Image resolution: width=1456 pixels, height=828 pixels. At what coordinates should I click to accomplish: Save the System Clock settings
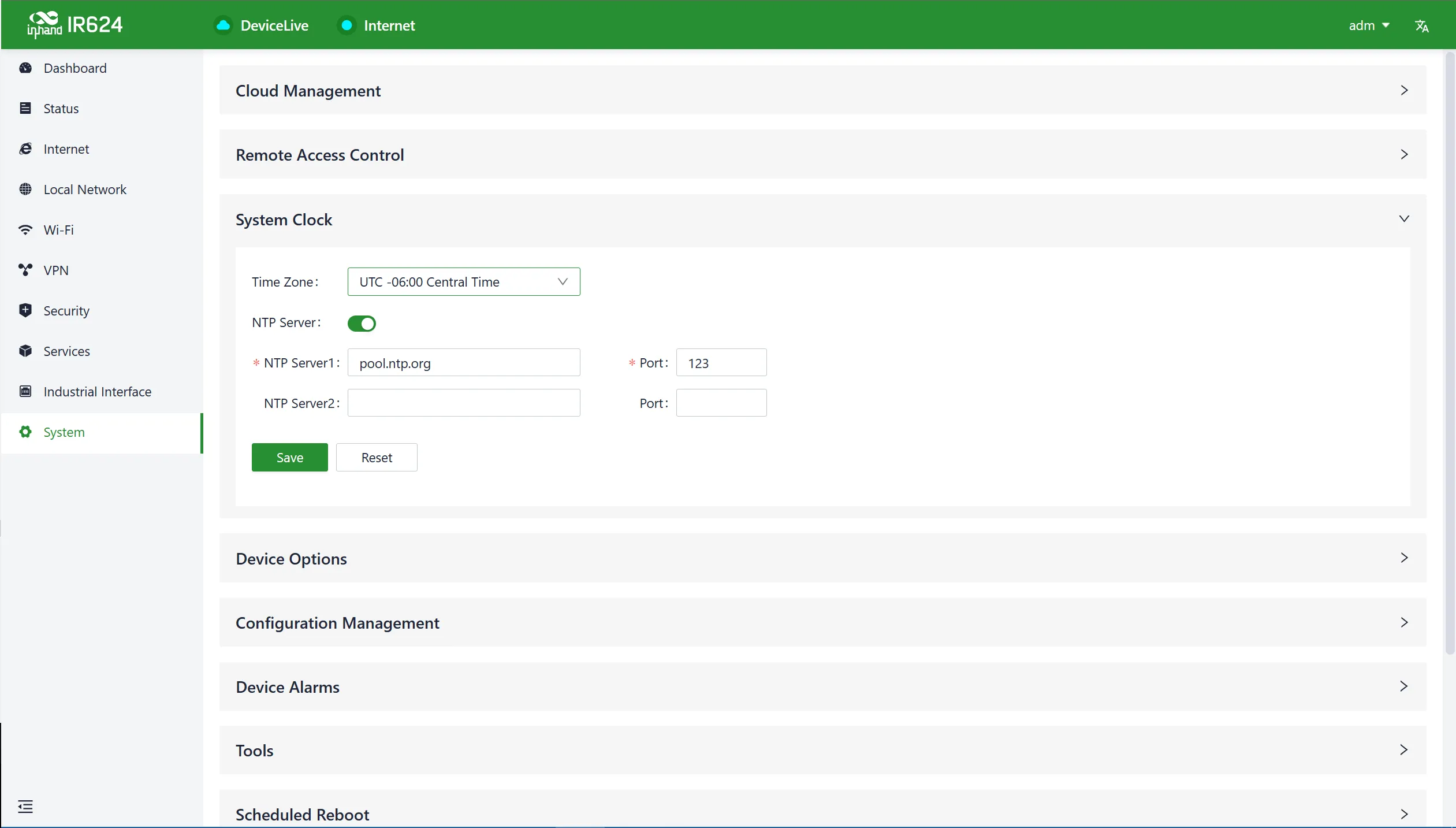(x=290, y=458)
